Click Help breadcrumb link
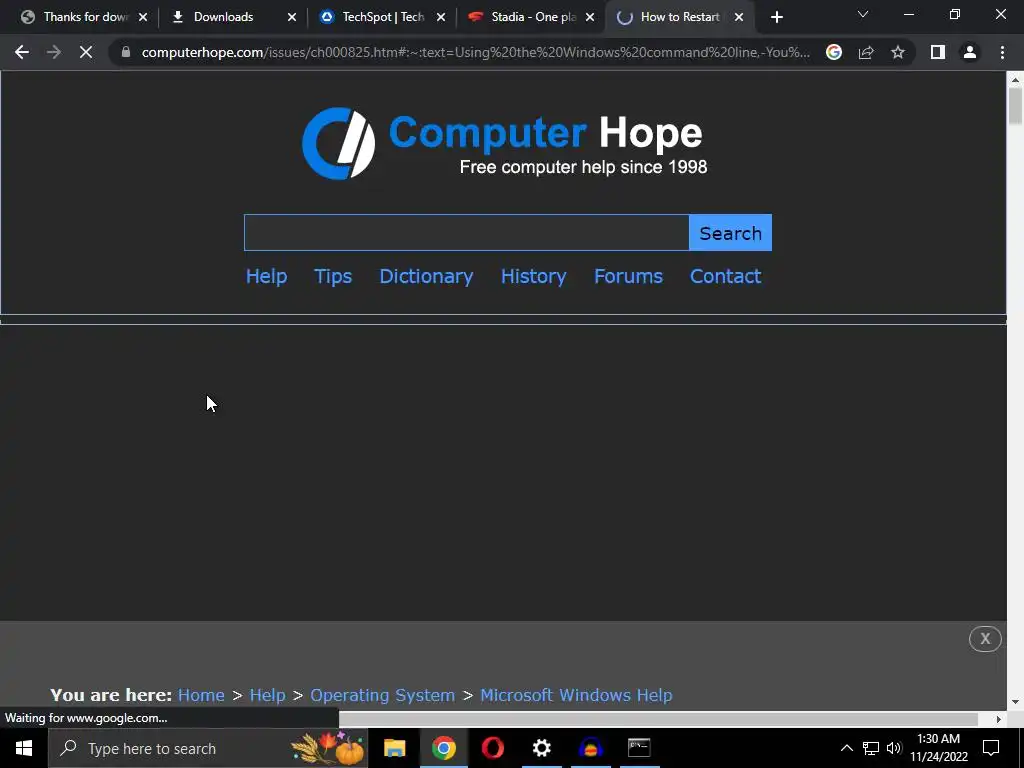The height and width of the screenshot is (768, 1024). pos(267,695)
